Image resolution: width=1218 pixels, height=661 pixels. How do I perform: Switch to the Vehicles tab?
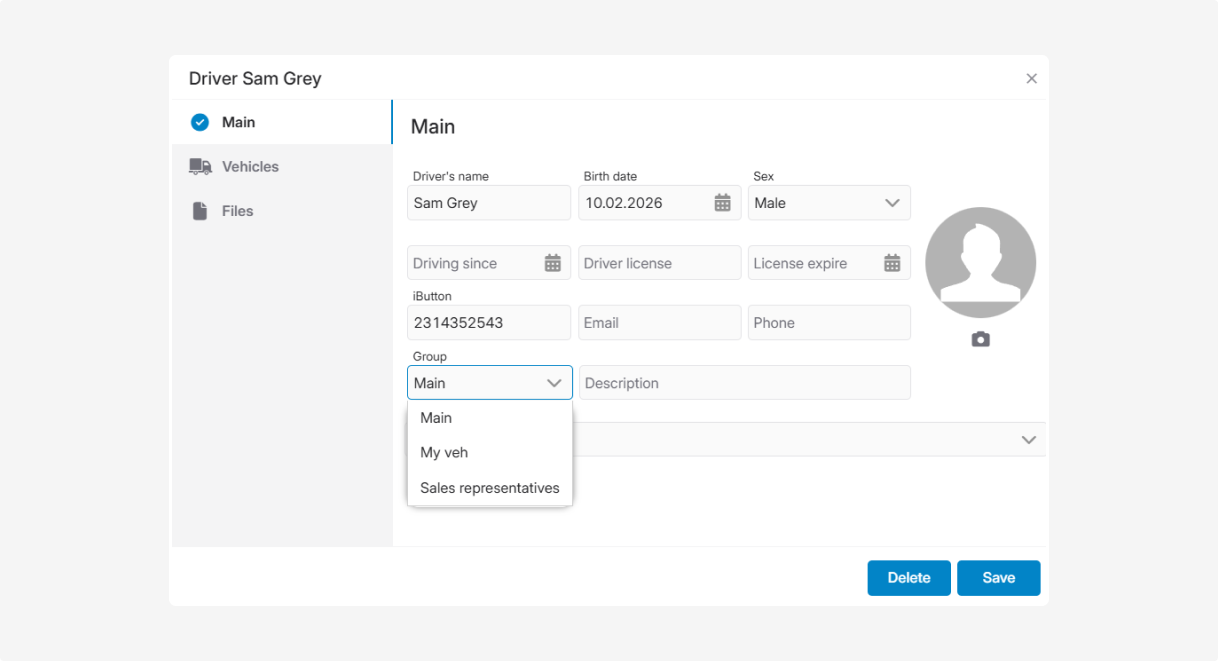(250, 167)
